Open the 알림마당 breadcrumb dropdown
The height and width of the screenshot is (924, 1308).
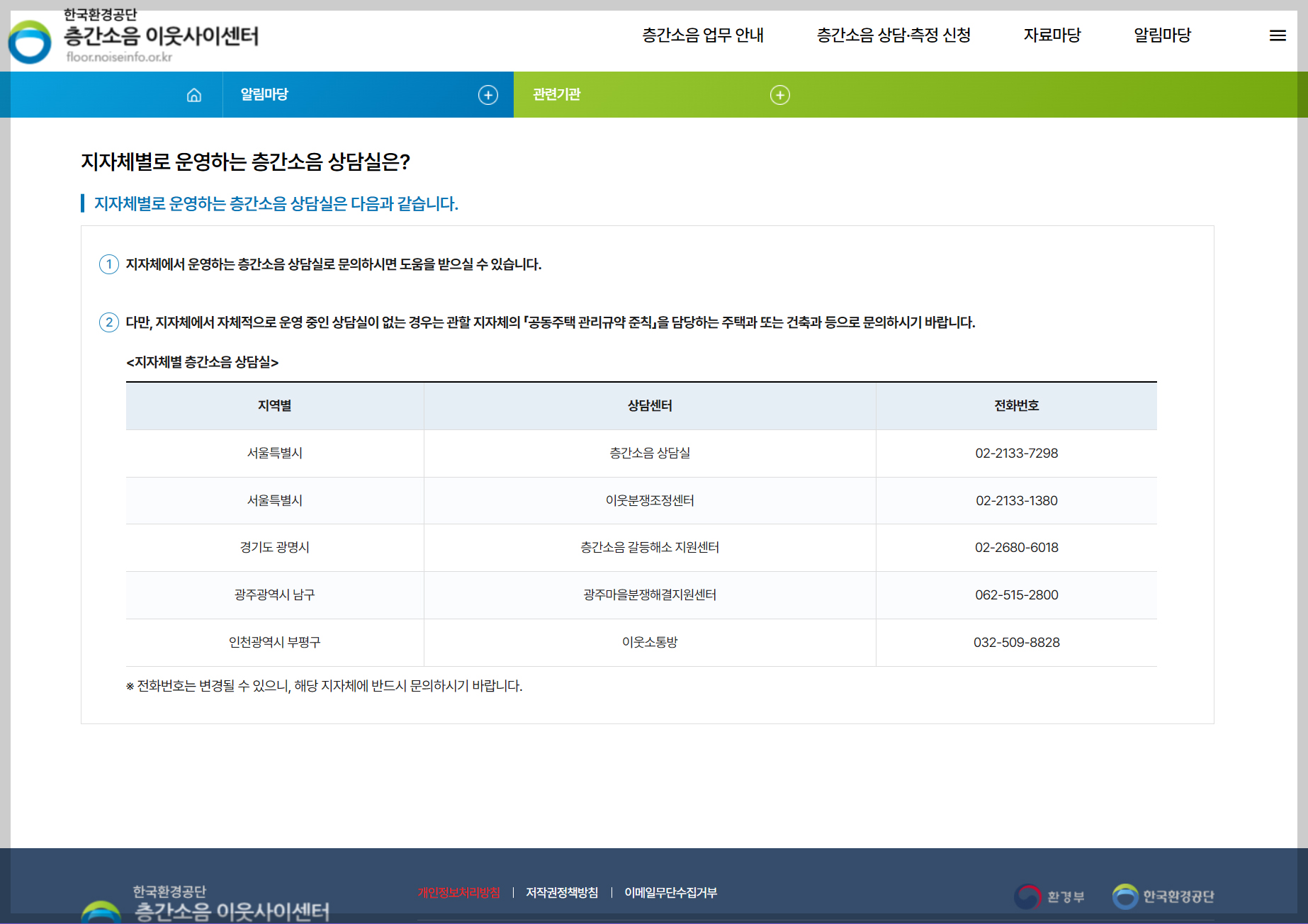point(264,94)
